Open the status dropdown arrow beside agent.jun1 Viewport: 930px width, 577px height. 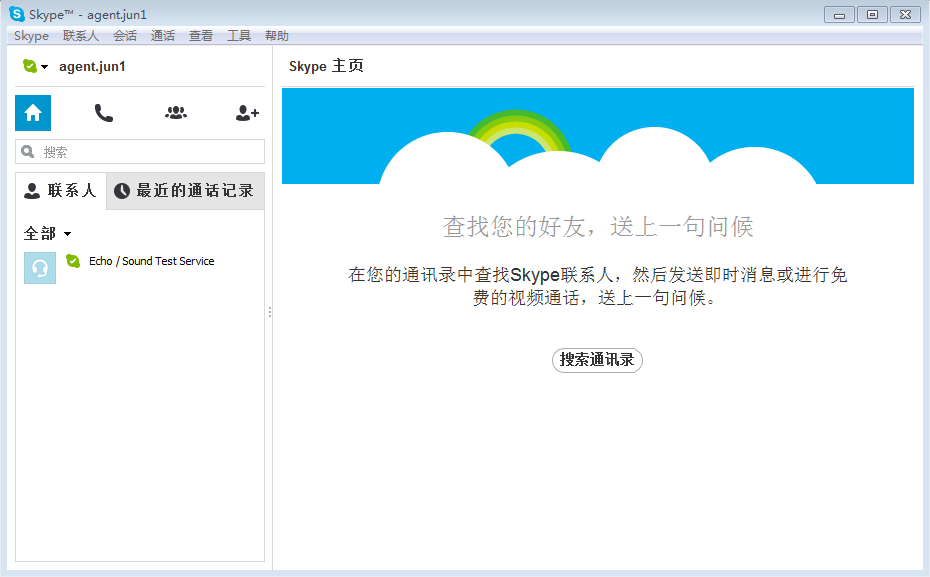coord(44,67)
